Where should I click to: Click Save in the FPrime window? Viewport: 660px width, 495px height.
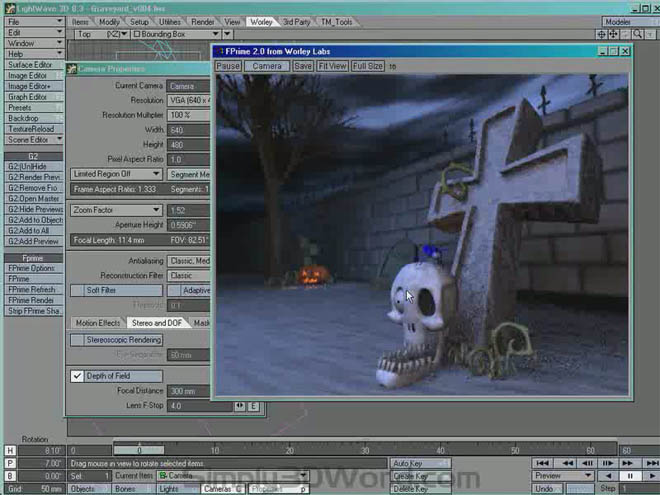(303, 66)
